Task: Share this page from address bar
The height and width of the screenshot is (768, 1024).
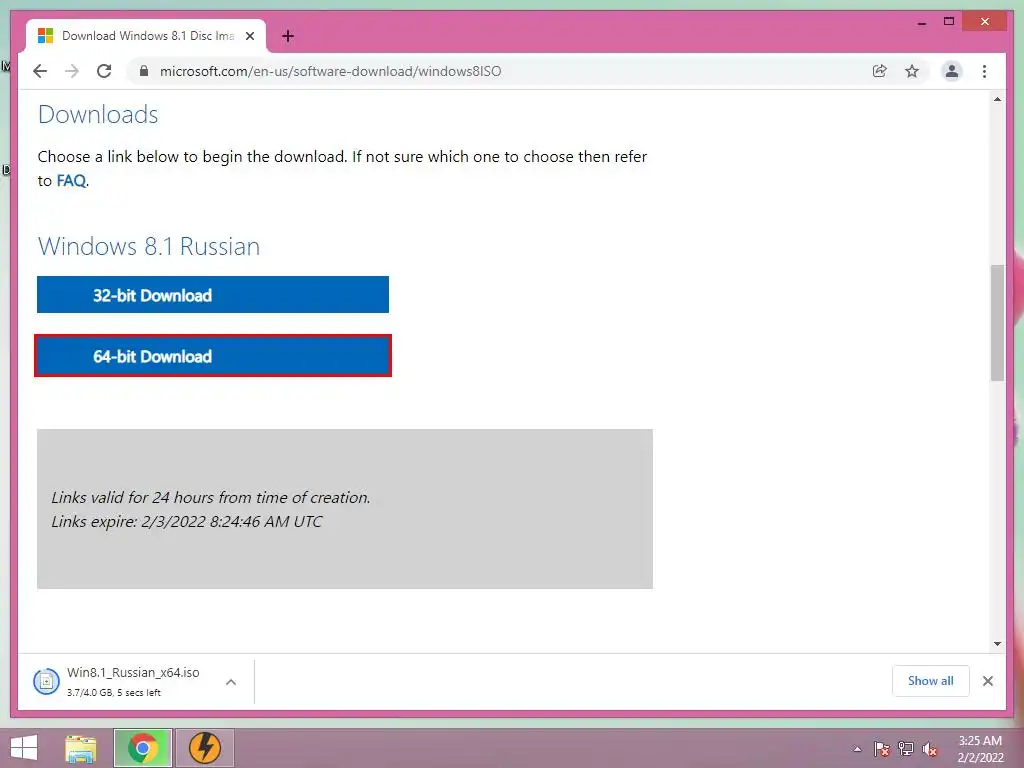Action: click(880, 71)
